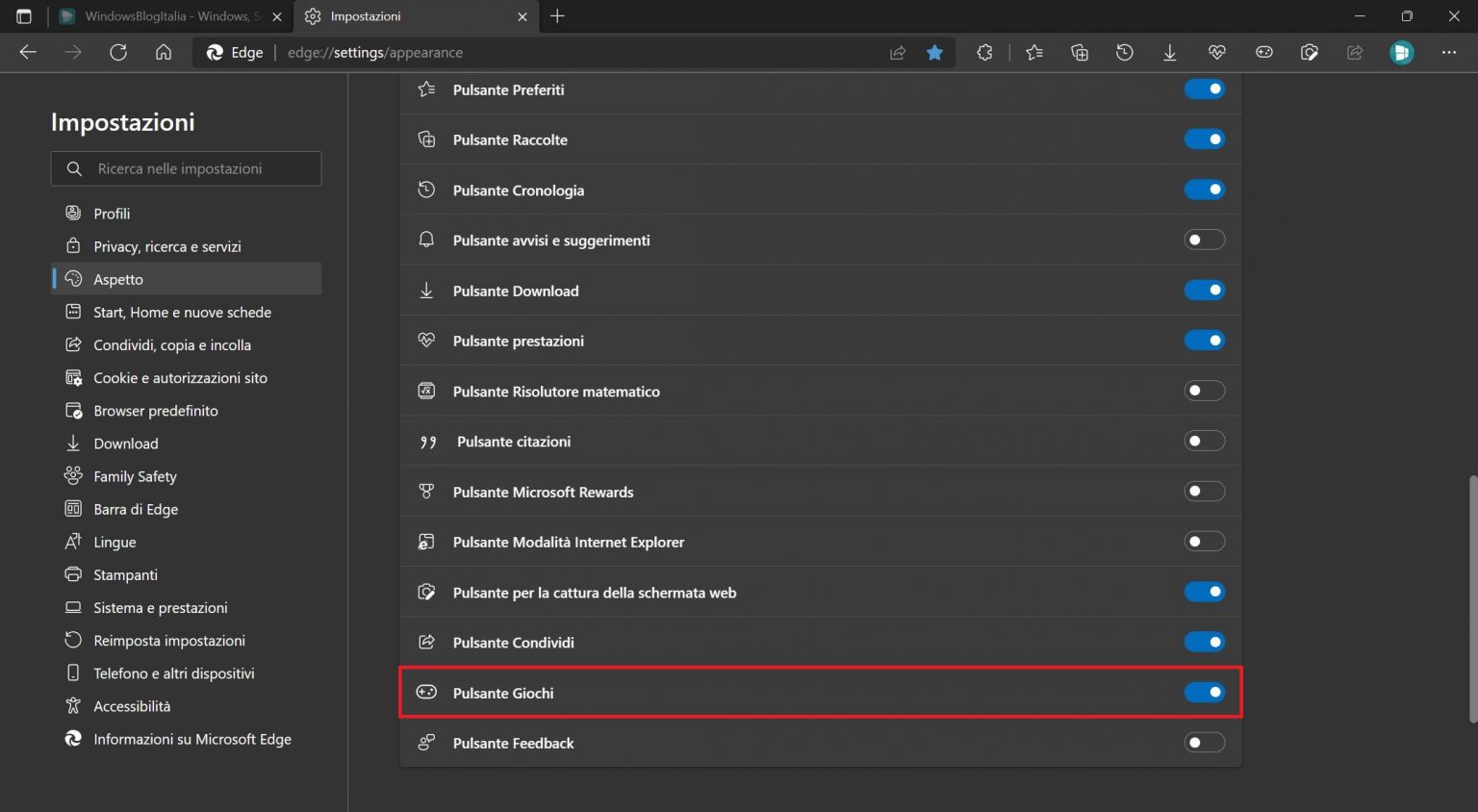Screen dimensions: 1478x812
Task: Open browser History from the toolbar icon
Action: 1124,52
